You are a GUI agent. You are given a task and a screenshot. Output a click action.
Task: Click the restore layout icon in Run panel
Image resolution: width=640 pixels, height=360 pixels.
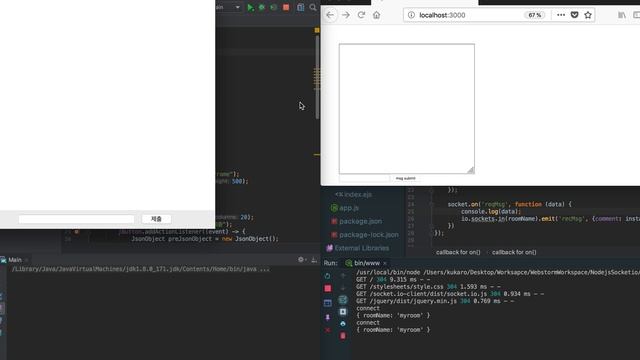tap(327, 303)
